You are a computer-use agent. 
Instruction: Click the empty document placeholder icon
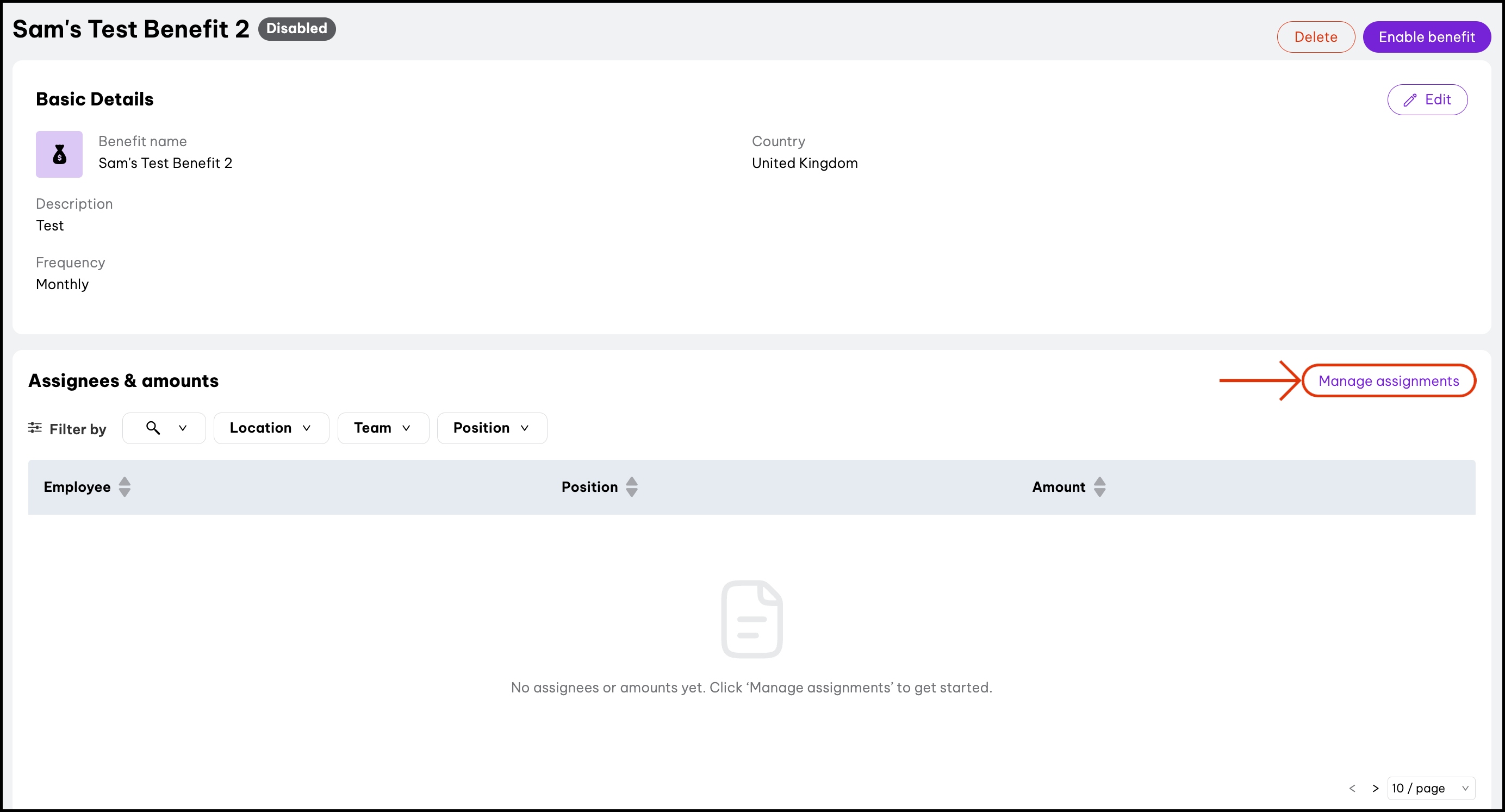pos(752,619)
